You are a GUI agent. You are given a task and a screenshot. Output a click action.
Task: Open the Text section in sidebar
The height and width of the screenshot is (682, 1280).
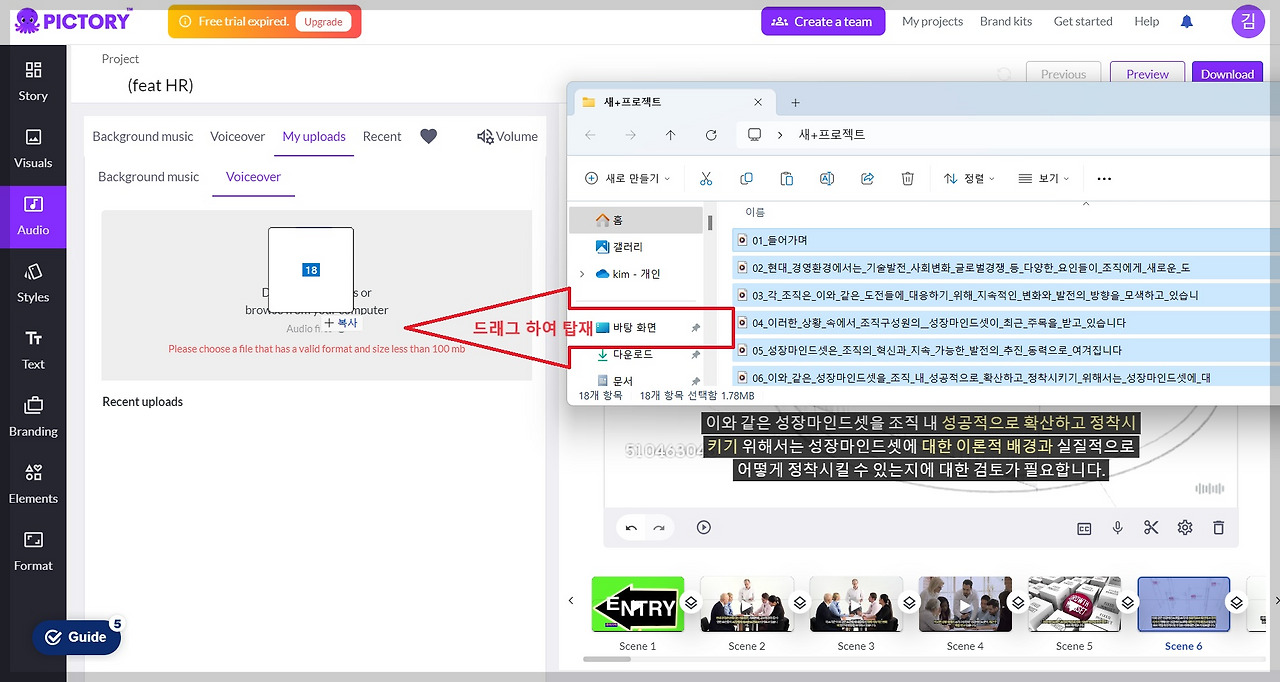(33, 350)
